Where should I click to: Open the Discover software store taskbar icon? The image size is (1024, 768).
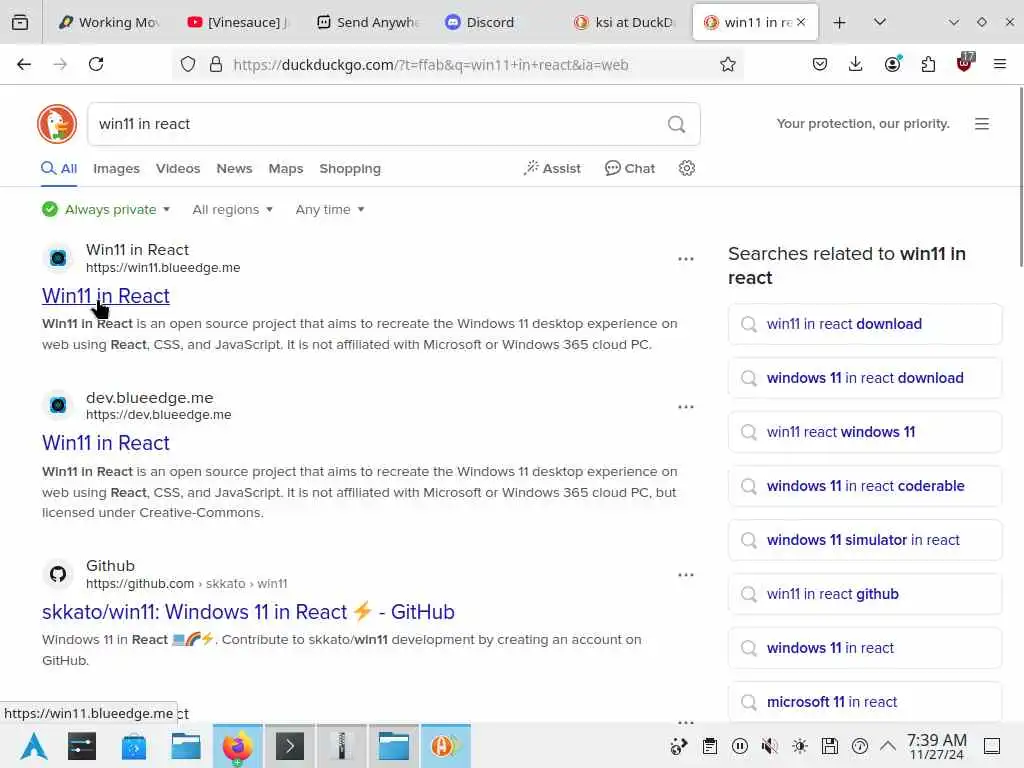coord(134,746)
